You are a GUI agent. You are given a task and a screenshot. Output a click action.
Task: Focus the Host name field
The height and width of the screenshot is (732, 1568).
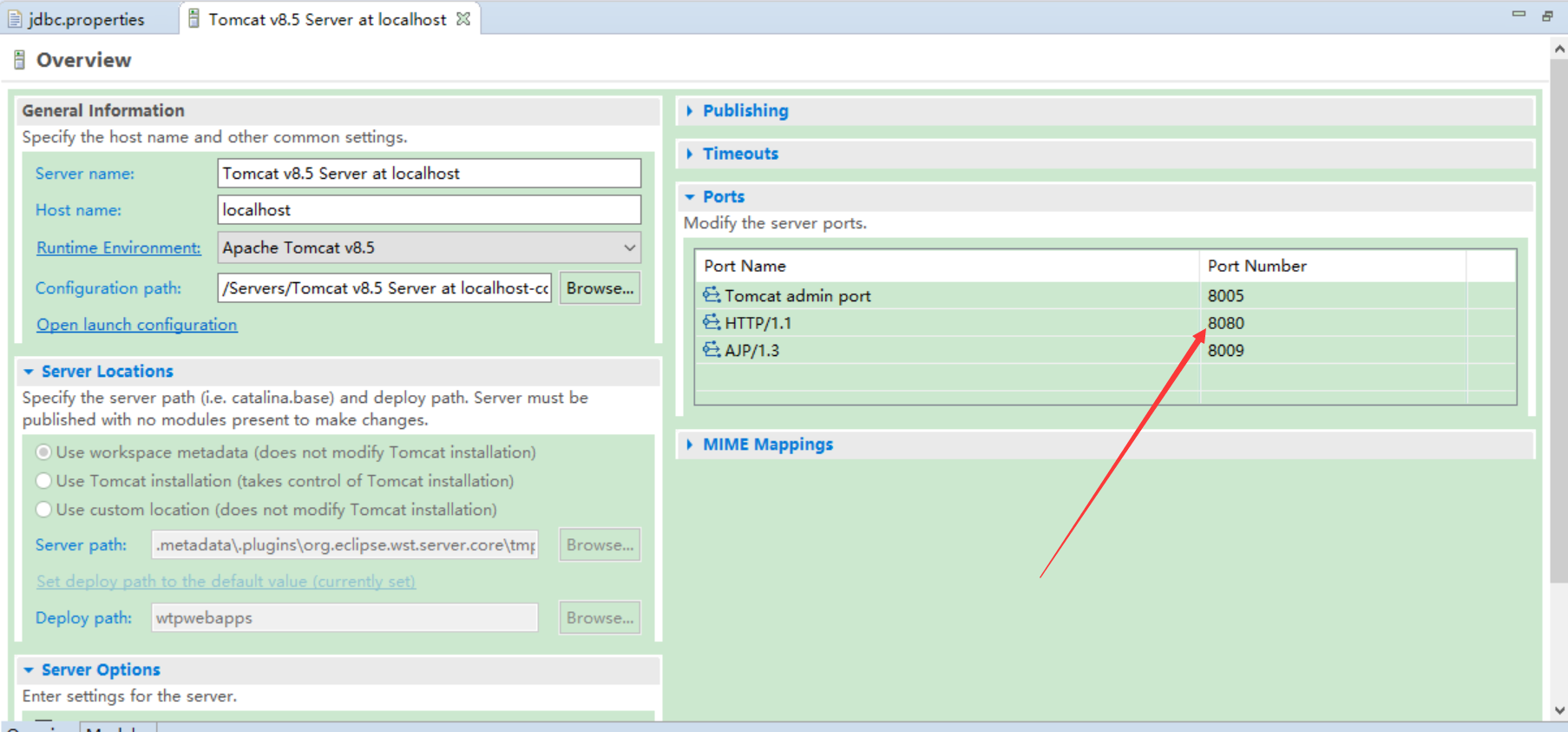[x=429, y=209]
